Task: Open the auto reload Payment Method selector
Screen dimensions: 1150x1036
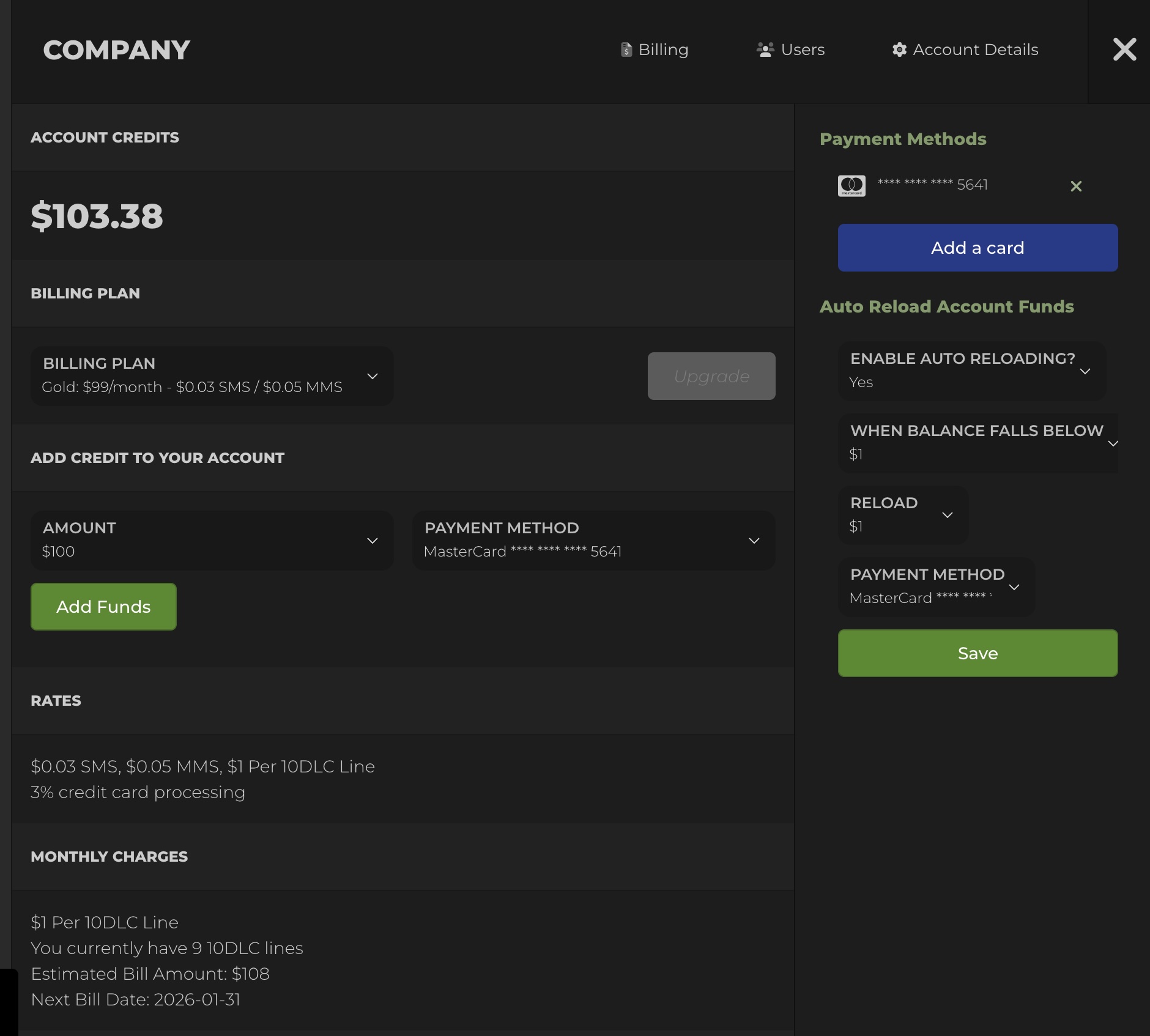Action: [936, 586]
